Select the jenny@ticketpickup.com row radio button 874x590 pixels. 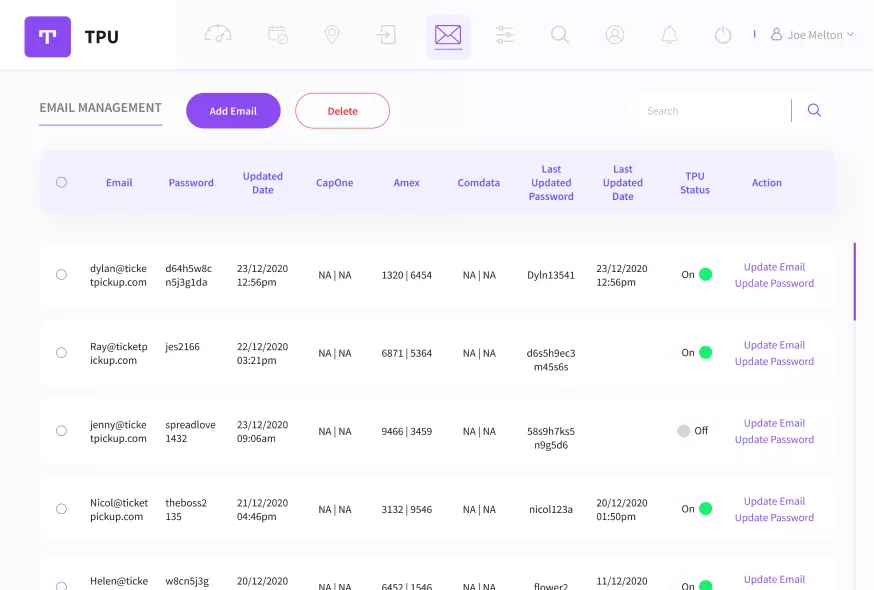click(62, 431)
